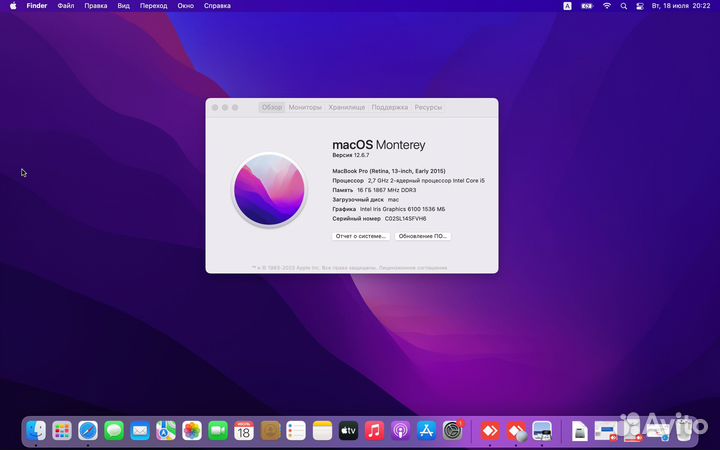The width and height of the screenshot is (720, 450).
Task: Switch to the Ресурсы tab
Action: tap(428, 107)
